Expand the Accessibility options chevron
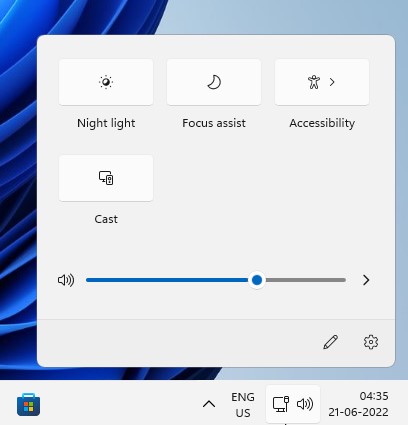 pyautogui.click(x=332, y=82)
